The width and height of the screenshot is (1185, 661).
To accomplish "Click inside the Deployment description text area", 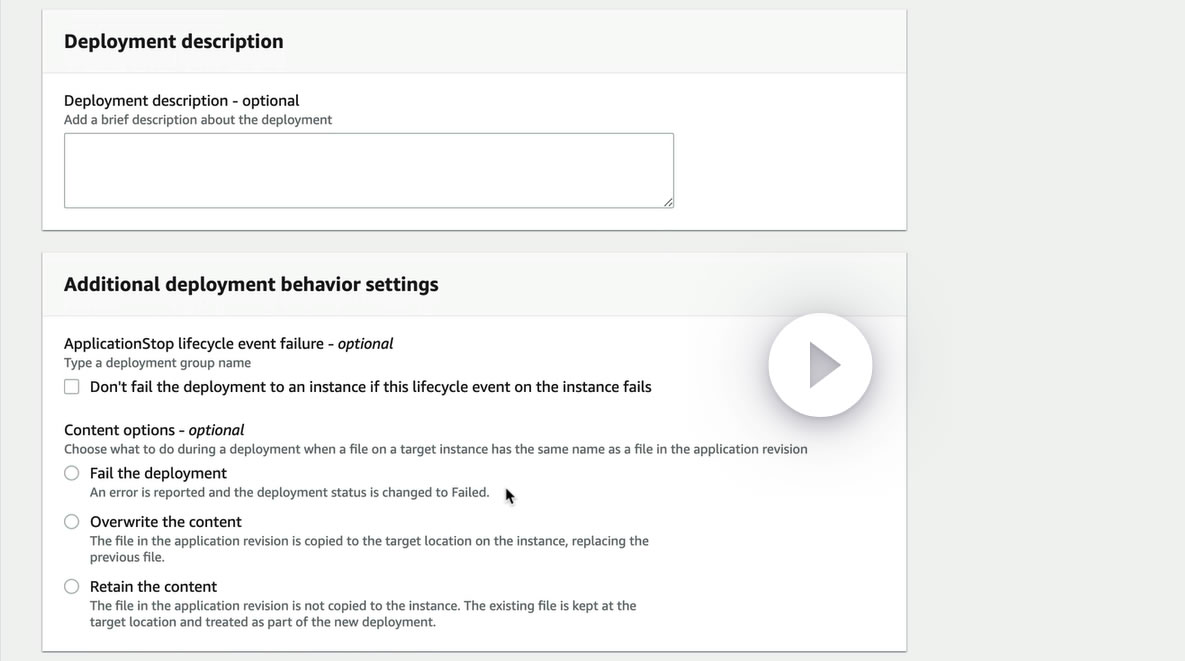I will click(x=368, y=170).
